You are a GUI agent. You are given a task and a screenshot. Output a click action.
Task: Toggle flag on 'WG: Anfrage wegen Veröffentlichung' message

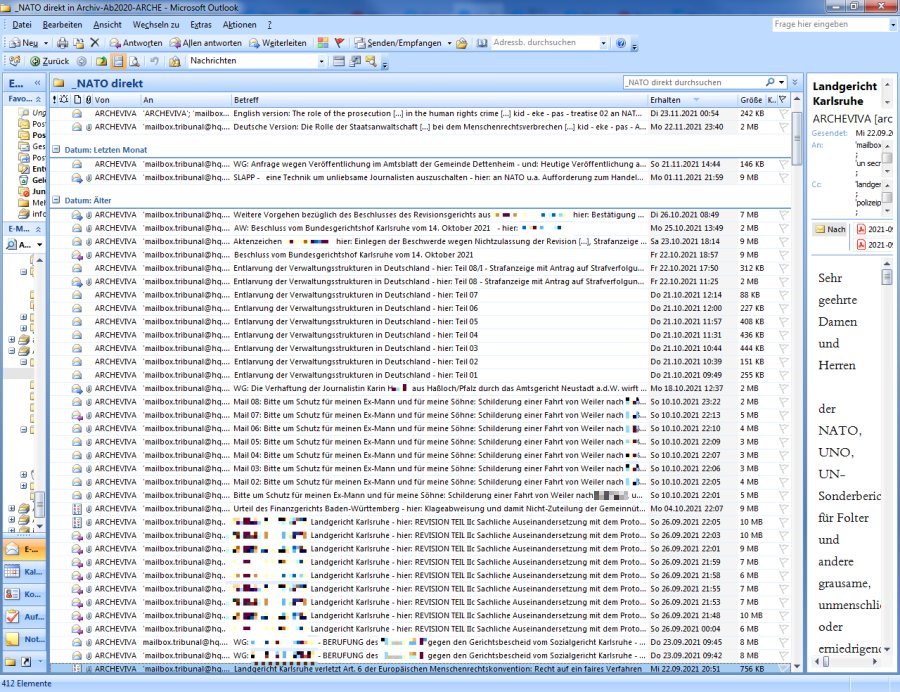(783, 164)
